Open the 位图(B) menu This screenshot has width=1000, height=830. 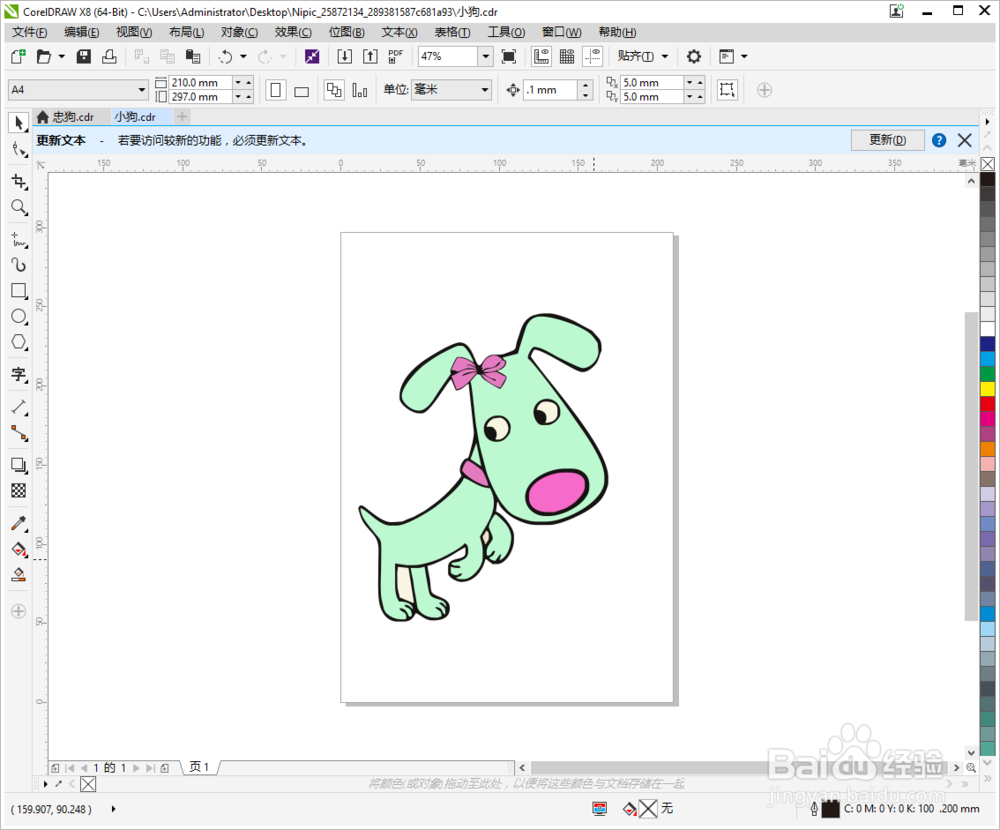tap(346, 33)
